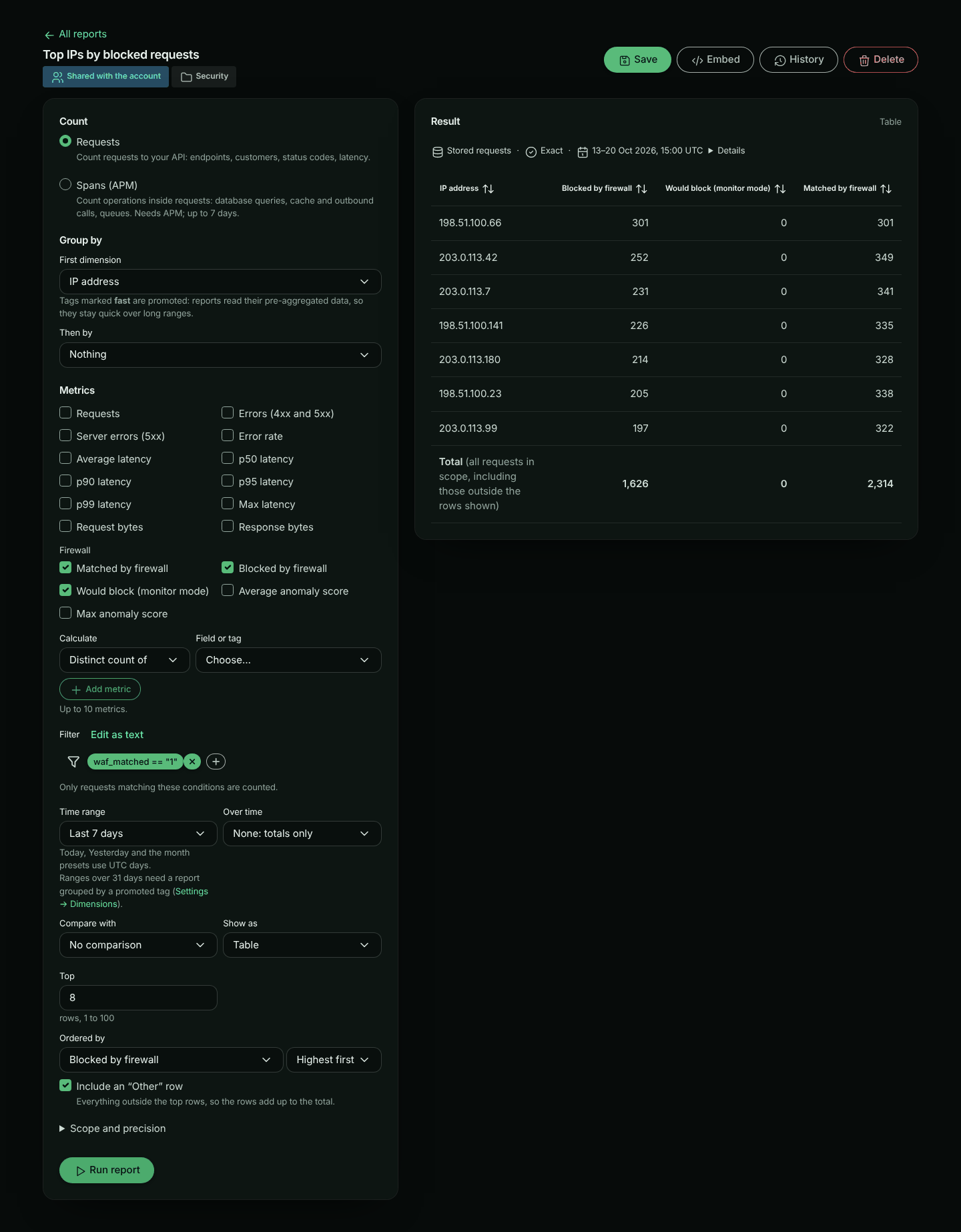
Task: Click the Top rows number field
Action: pyautogui.click(x=138, y=998)
